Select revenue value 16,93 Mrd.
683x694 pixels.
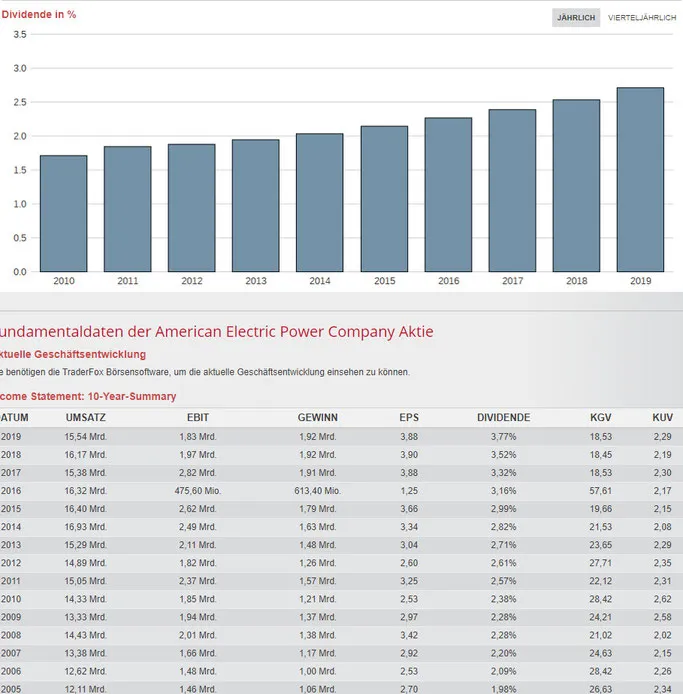pyautogui.click(x=85, y=527)
